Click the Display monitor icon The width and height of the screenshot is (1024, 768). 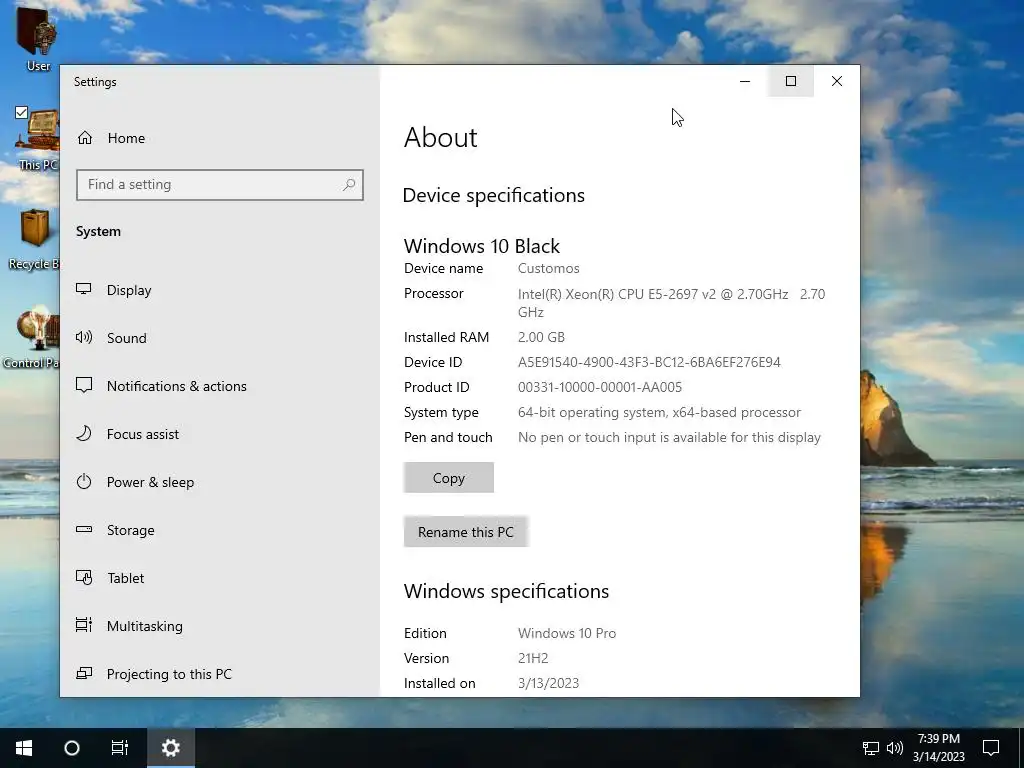coord(84,289)
